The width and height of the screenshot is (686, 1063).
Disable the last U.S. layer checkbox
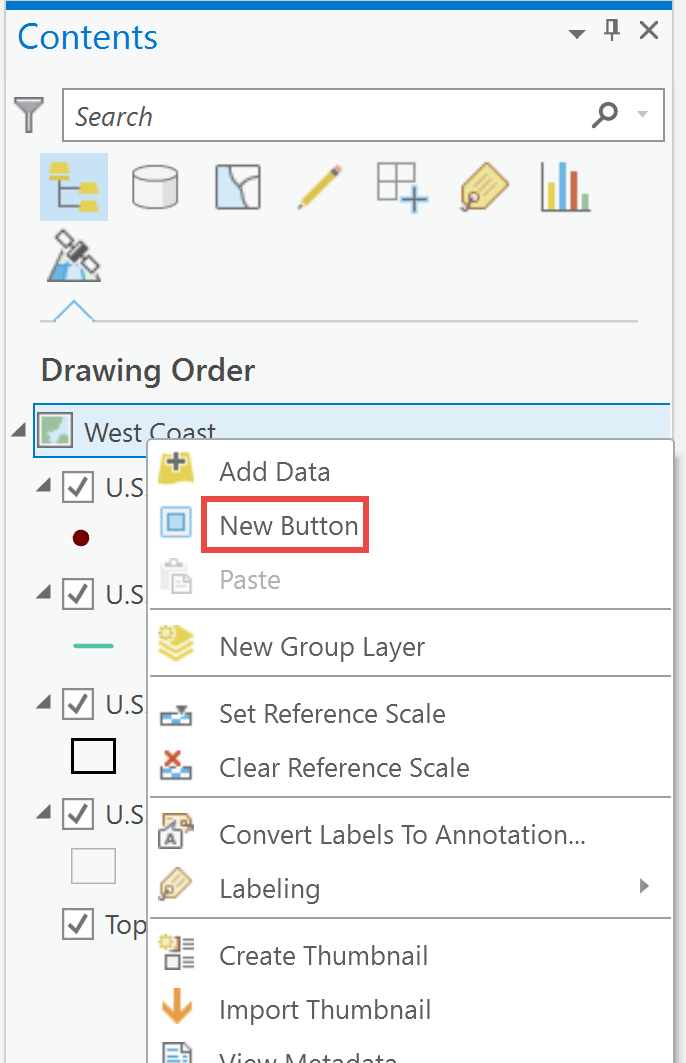(x=77, y=814)
